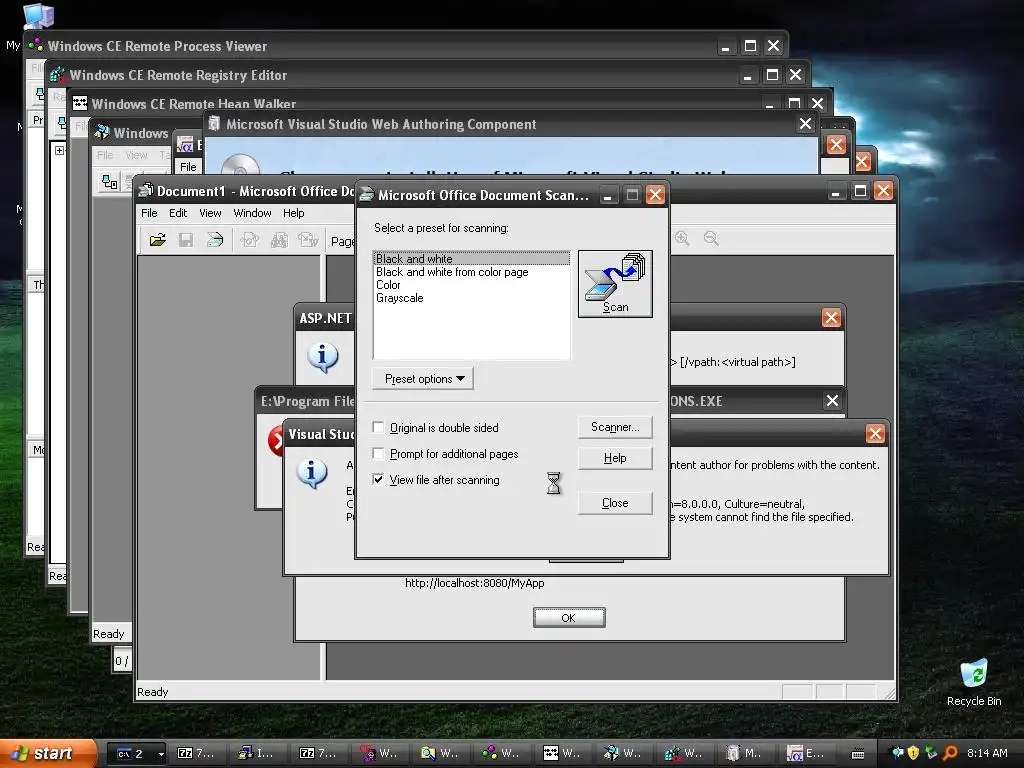Open File menu in Document Imaging window
The image size is (1024, 768).
click(149, 213)
